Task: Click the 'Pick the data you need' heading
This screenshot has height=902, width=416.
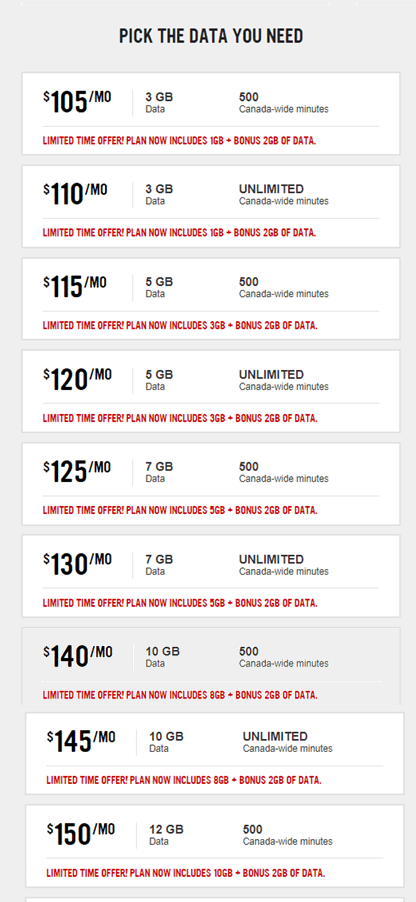Action: [x=211, y=36]
